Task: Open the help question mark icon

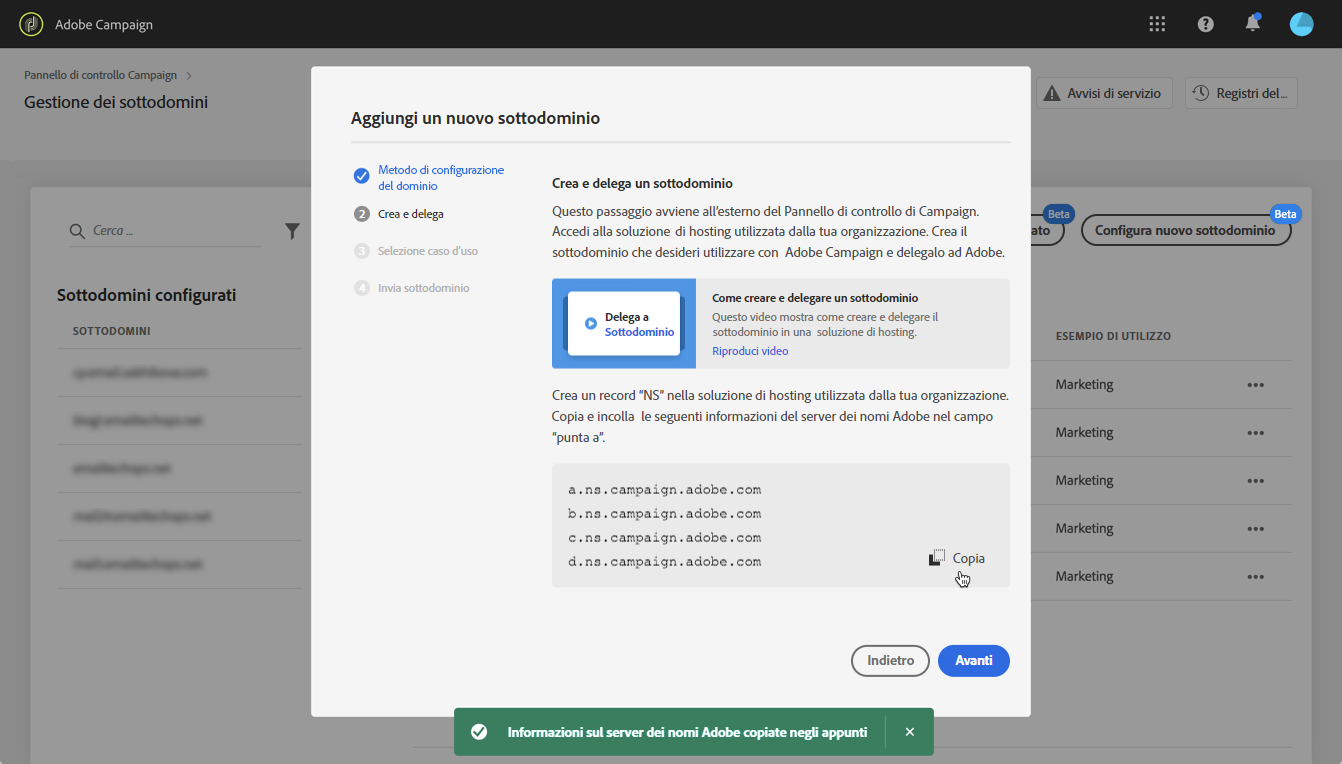Action: [1206, 24]
